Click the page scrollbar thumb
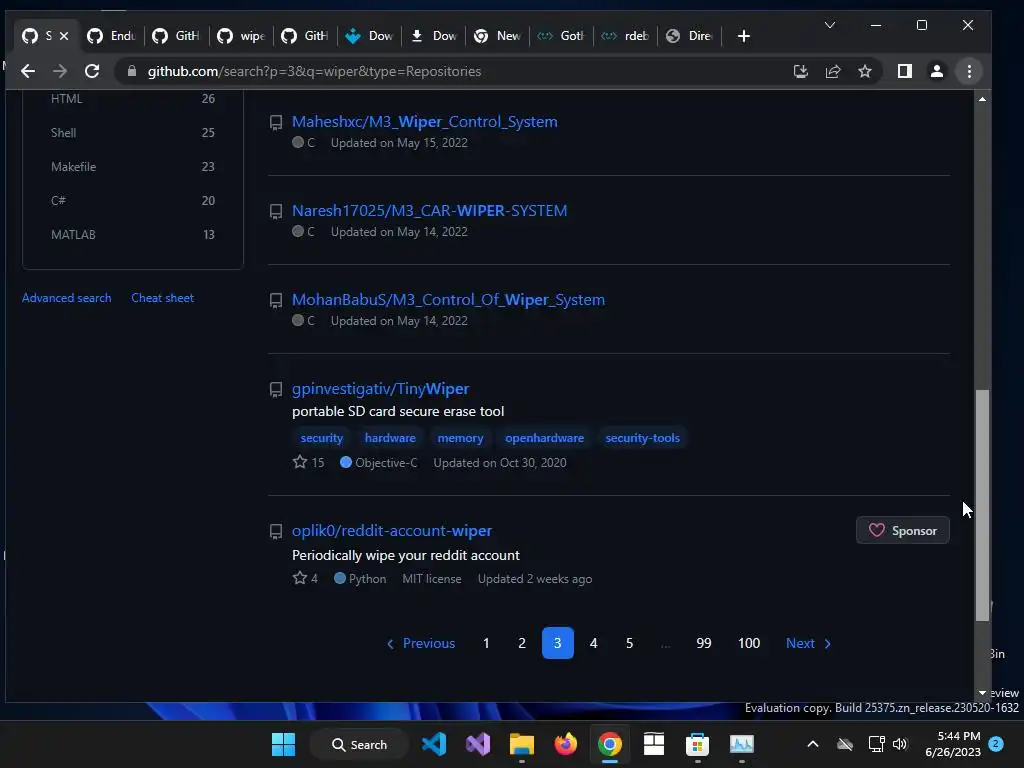1024x768 pixels. (x=982, y=505)
